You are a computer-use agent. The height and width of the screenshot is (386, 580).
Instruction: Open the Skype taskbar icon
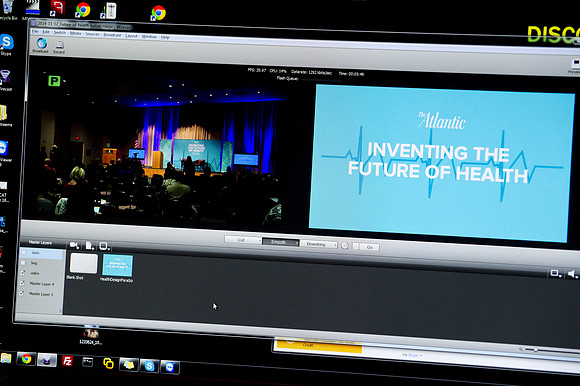(x=149, y=366)
